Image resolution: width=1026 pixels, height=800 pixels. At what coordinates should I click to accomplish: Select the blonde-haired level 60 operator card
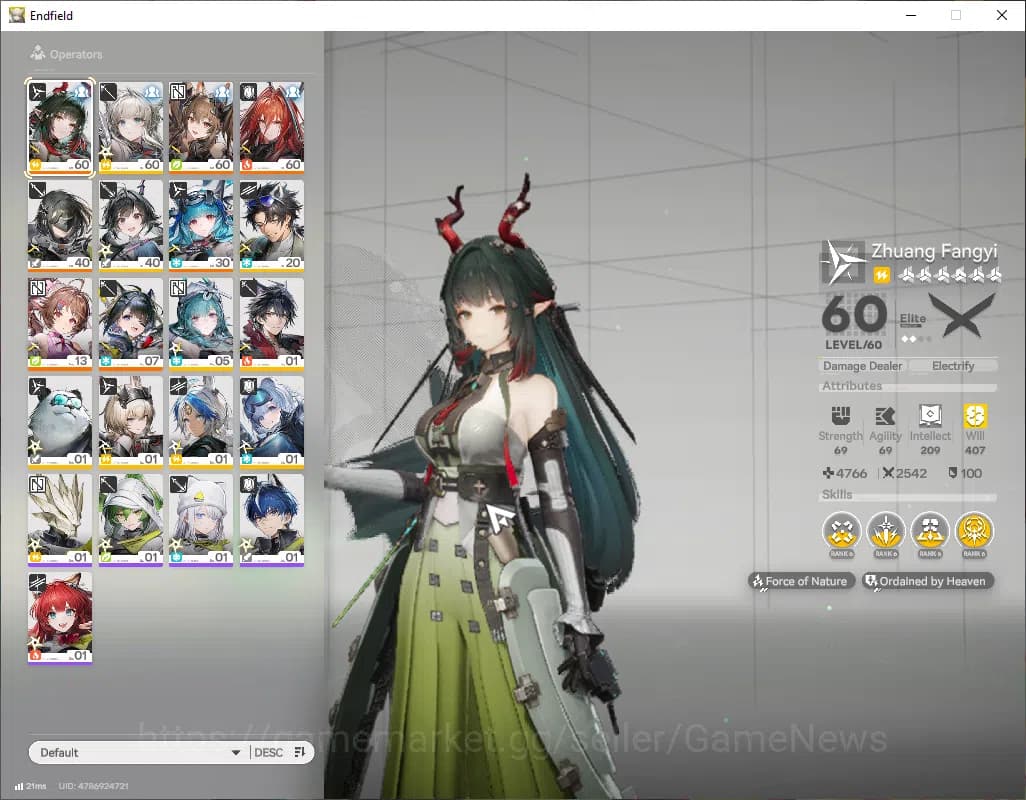[x=130, y=128]
